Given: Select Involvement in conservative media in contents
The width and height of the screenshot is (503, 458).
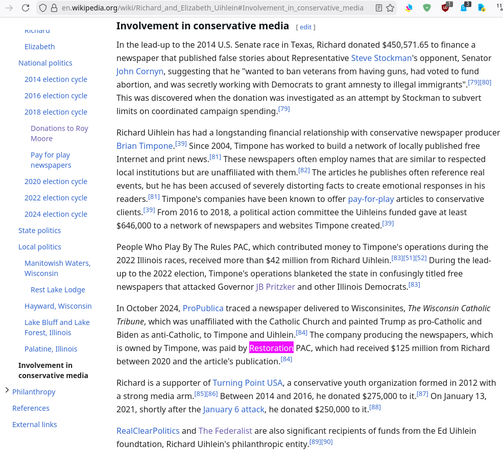Looking at the screenshot, I should [x=53, y=370].
